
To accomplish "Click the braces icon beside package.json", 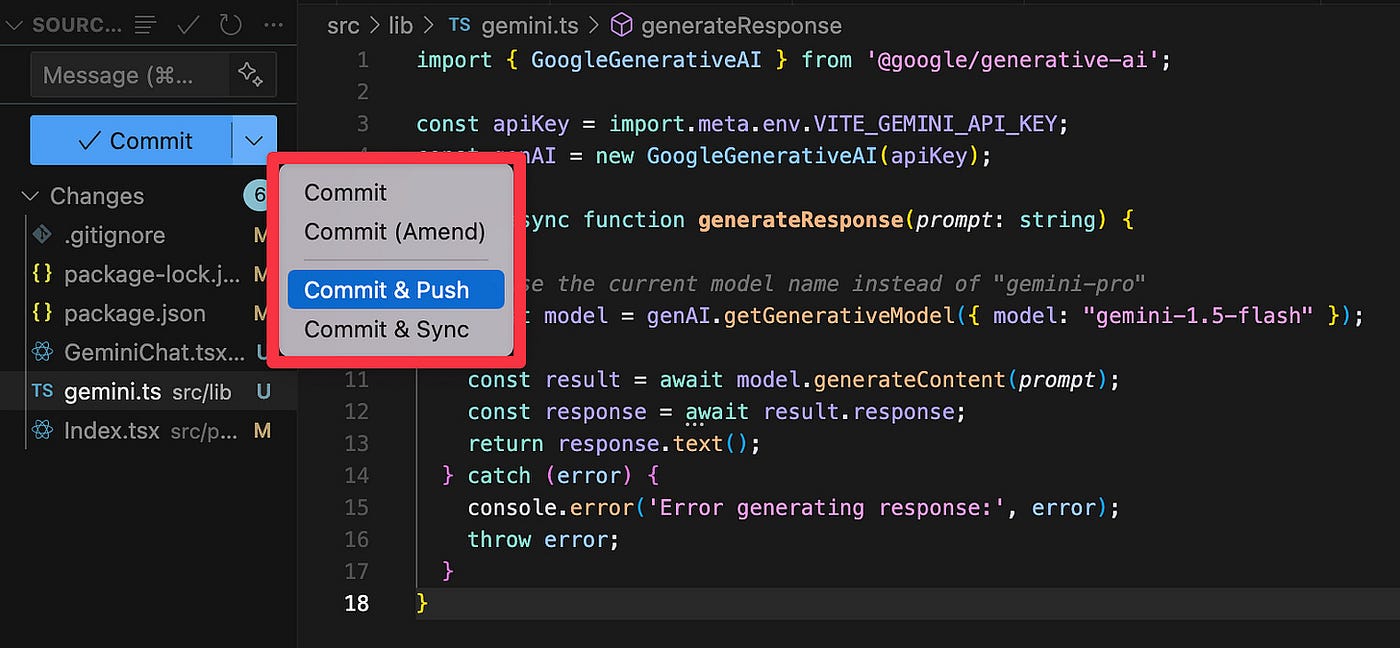I will point(42,313).
